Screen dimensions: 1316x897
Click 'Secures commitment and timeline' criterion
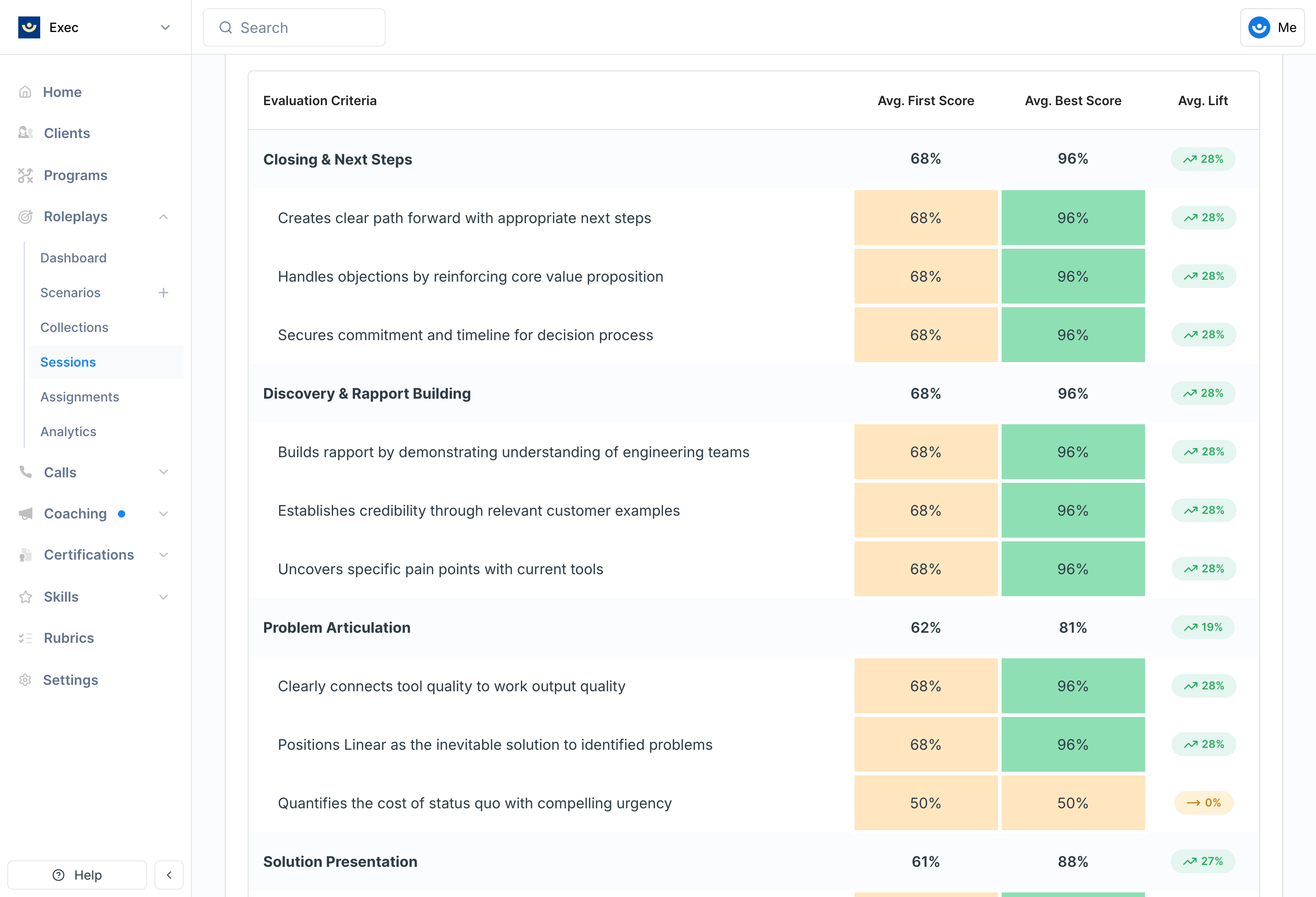pos(466,335)
